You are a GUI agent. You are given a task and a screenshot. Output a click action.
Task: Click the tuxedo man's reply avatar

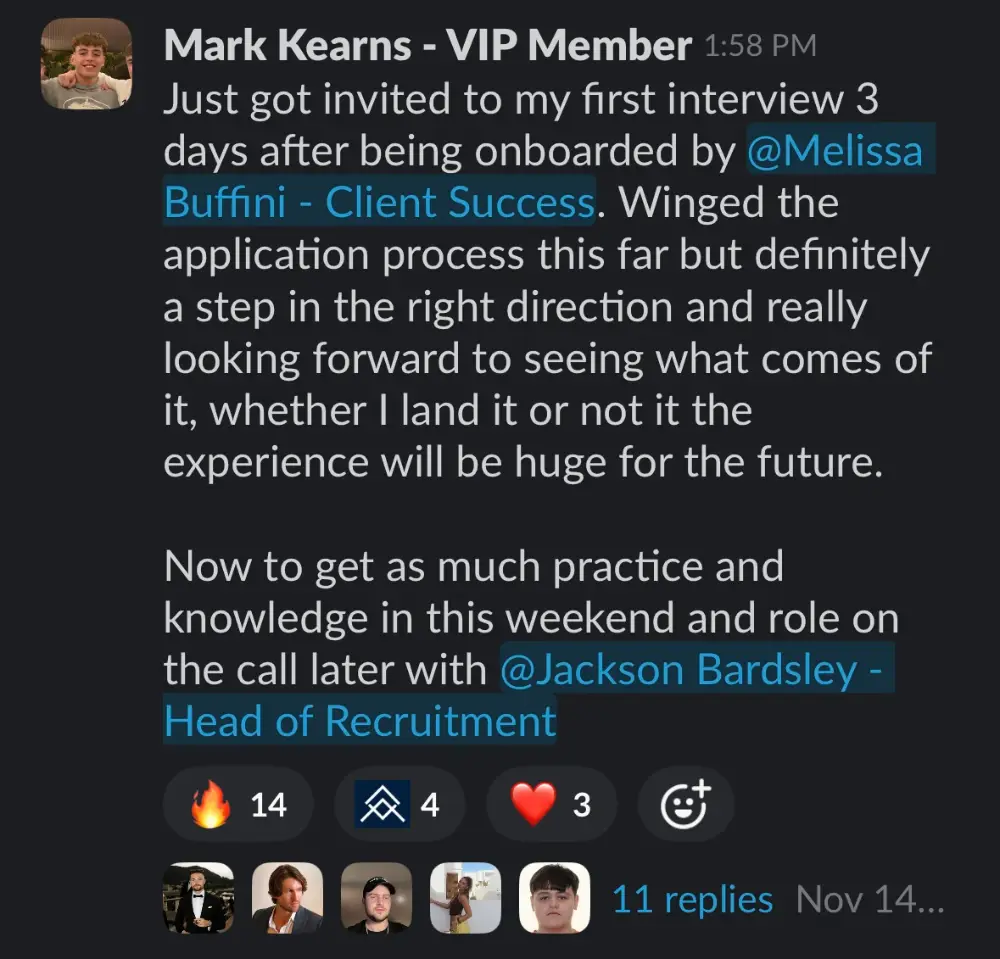[x=198, y=898]
